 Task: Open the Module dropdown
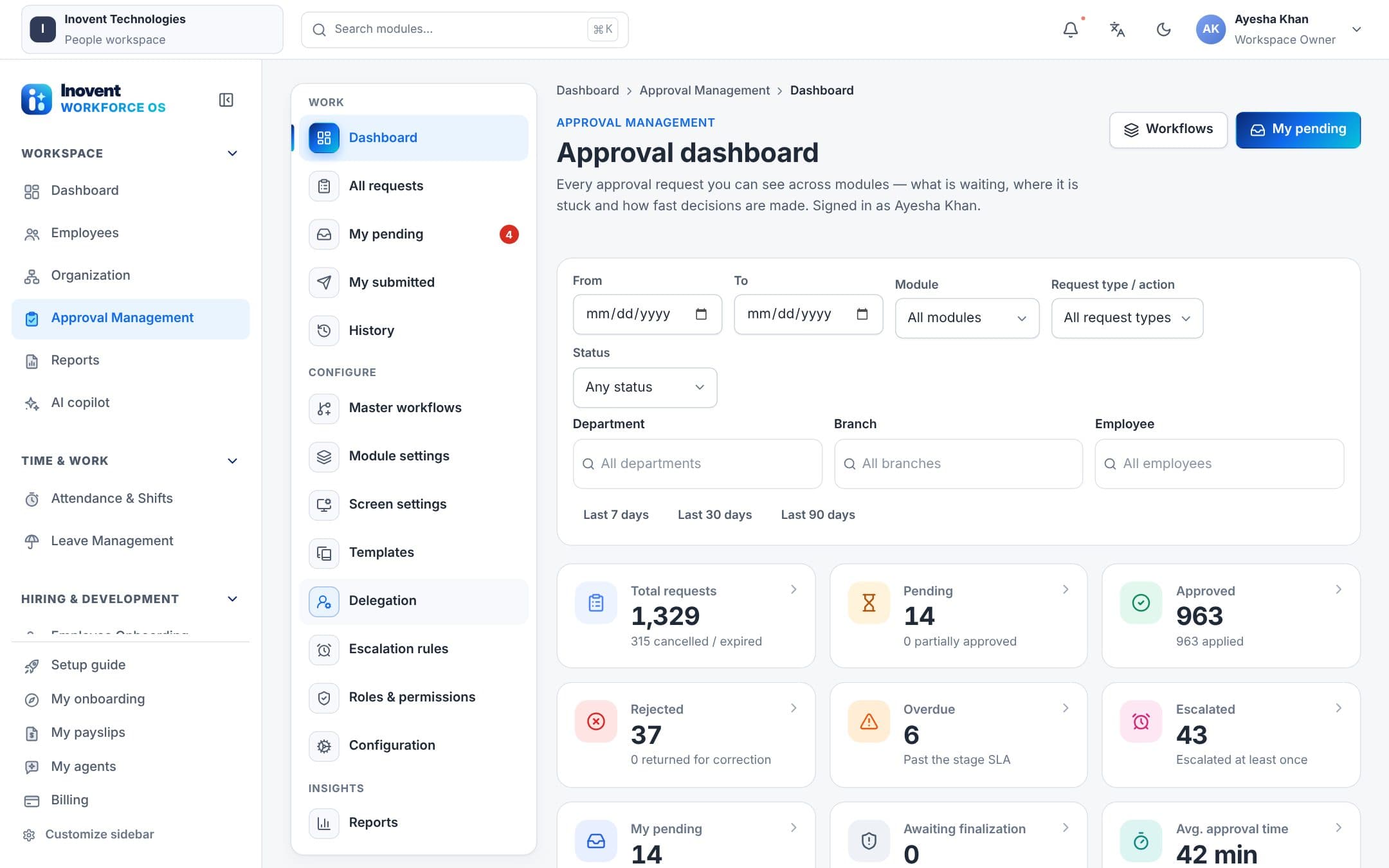pos(967,318)
